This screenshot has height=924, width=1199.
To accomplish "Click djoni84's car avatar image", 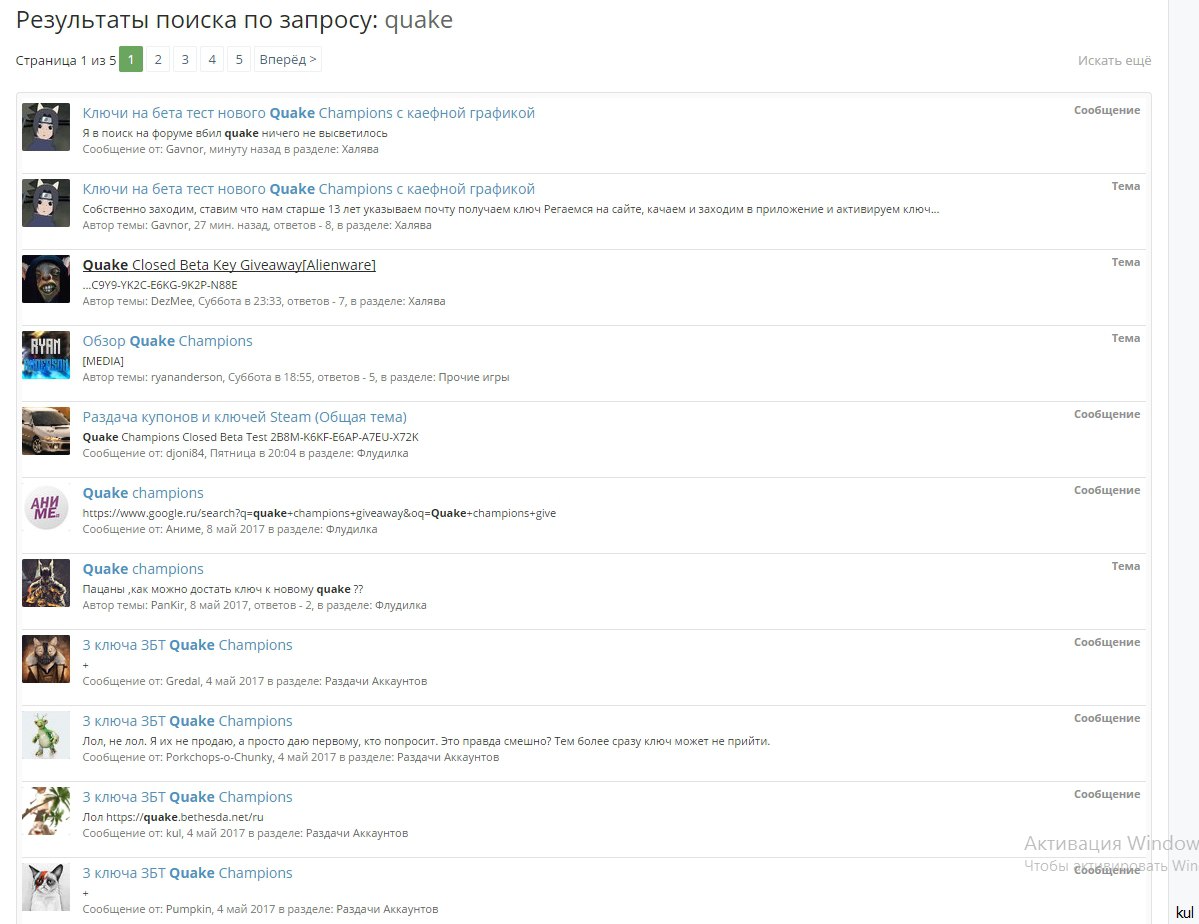I will pos(46,431).
